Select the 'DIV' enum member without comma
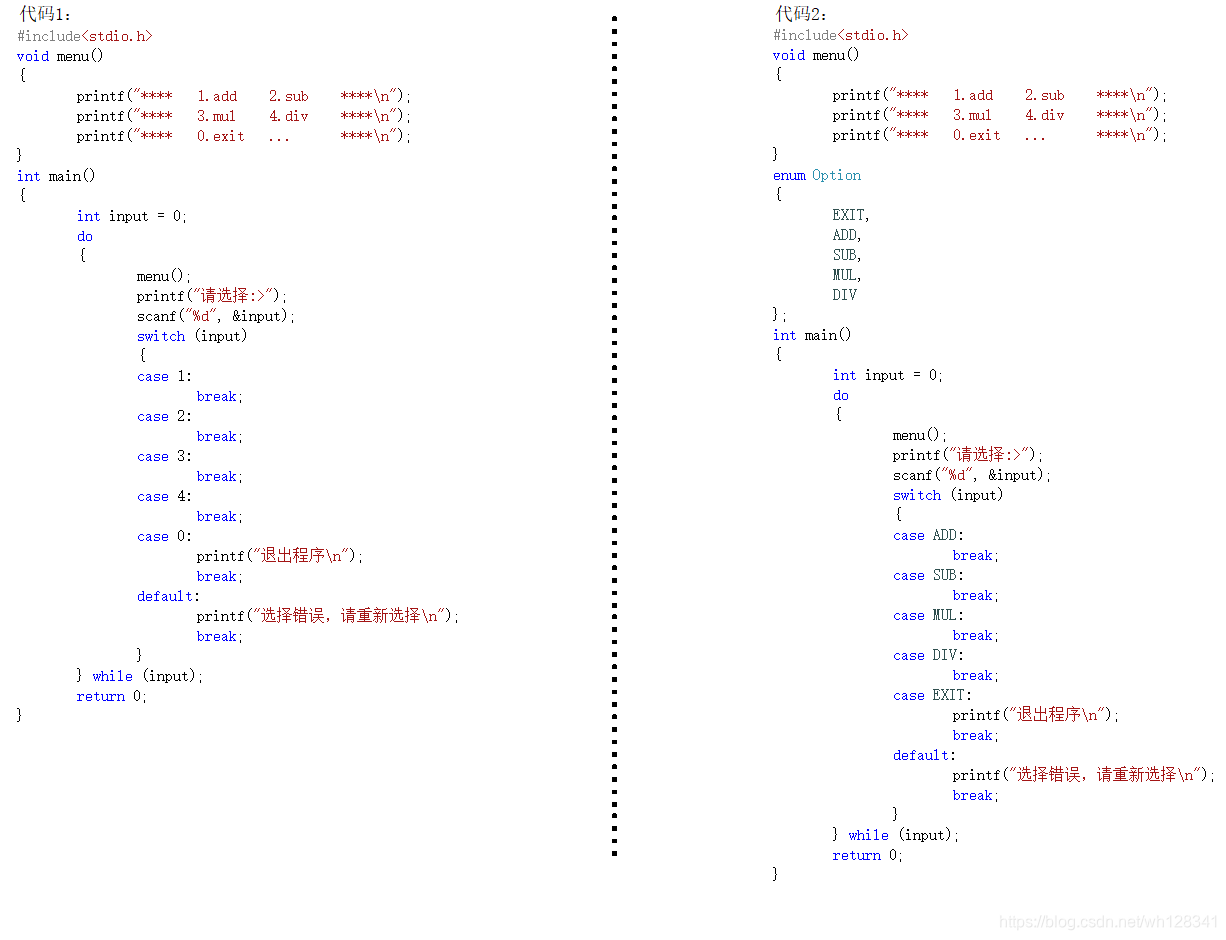This screenshot has height=940, width=1226. click(x=844, y=295)
